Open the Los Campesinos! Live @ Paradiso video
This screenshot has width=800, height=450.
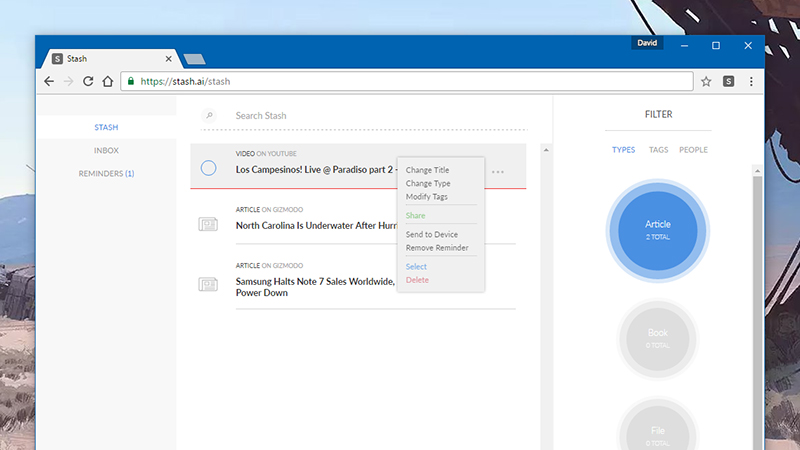(315, 169)
